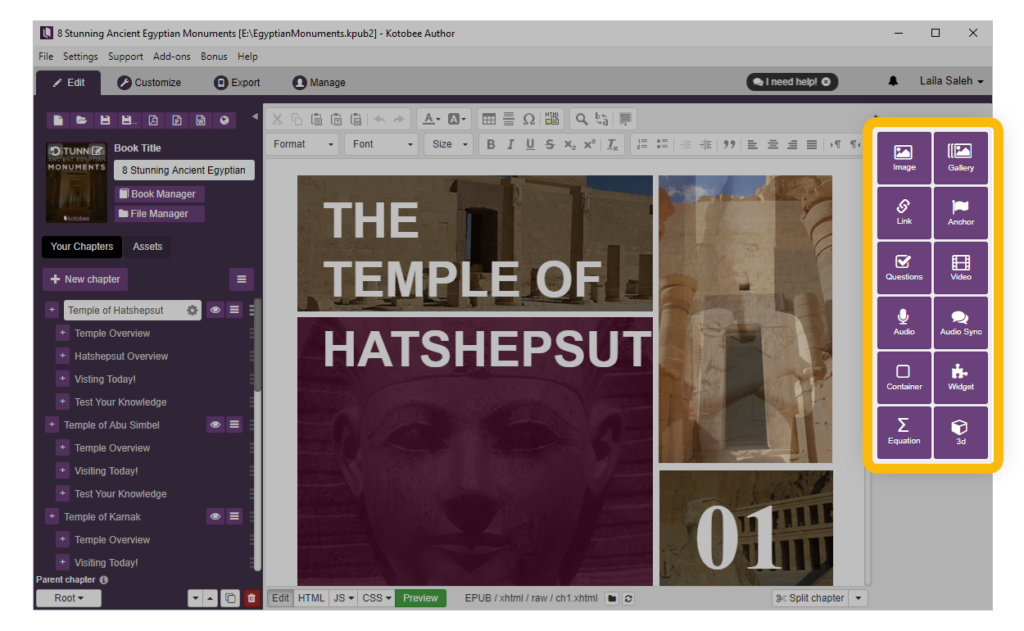
Task: Switch to the Customize tab
Action: point(152,82)
